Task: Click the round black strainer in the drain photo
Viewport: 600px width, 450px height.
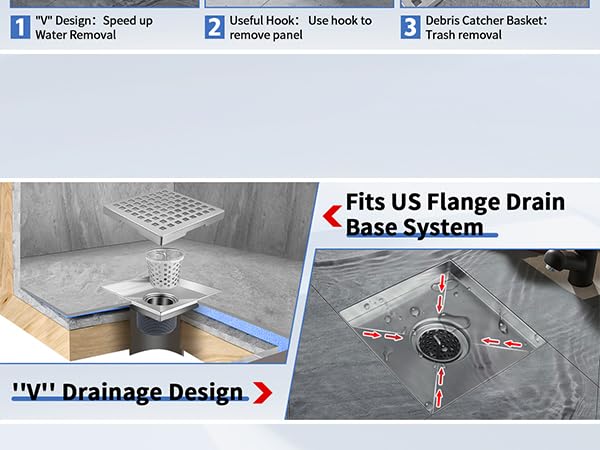Action: pyautogui.click(x=439, y=344)
